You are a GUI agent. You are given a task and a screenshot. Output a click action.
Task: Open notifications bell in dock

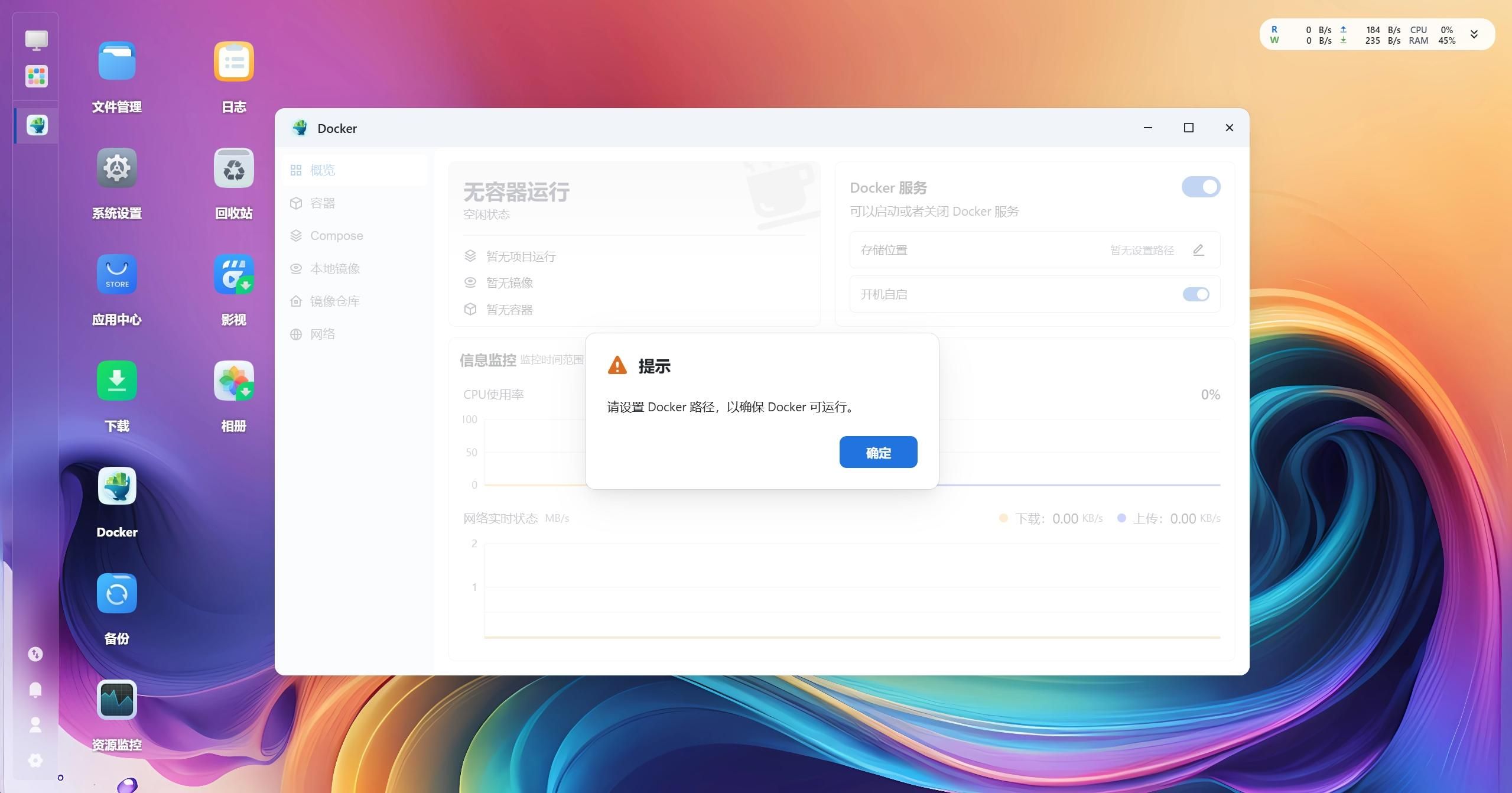35,690
